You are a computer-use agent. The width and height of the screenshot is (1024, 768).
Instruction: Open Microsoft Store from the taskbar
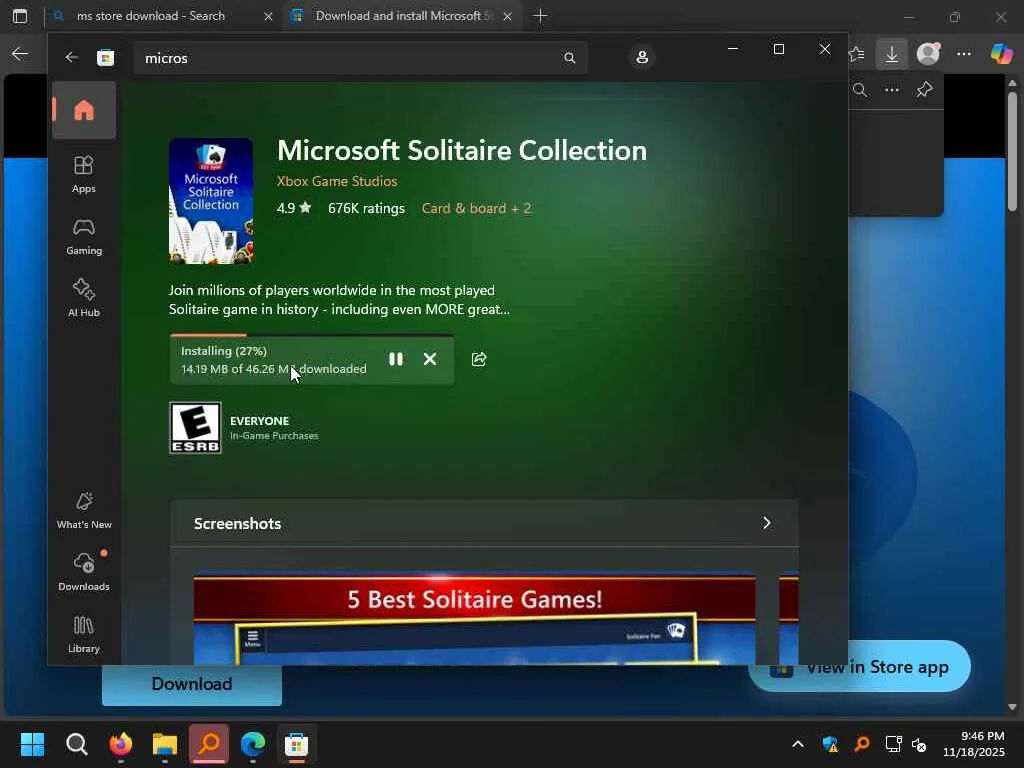296,744
